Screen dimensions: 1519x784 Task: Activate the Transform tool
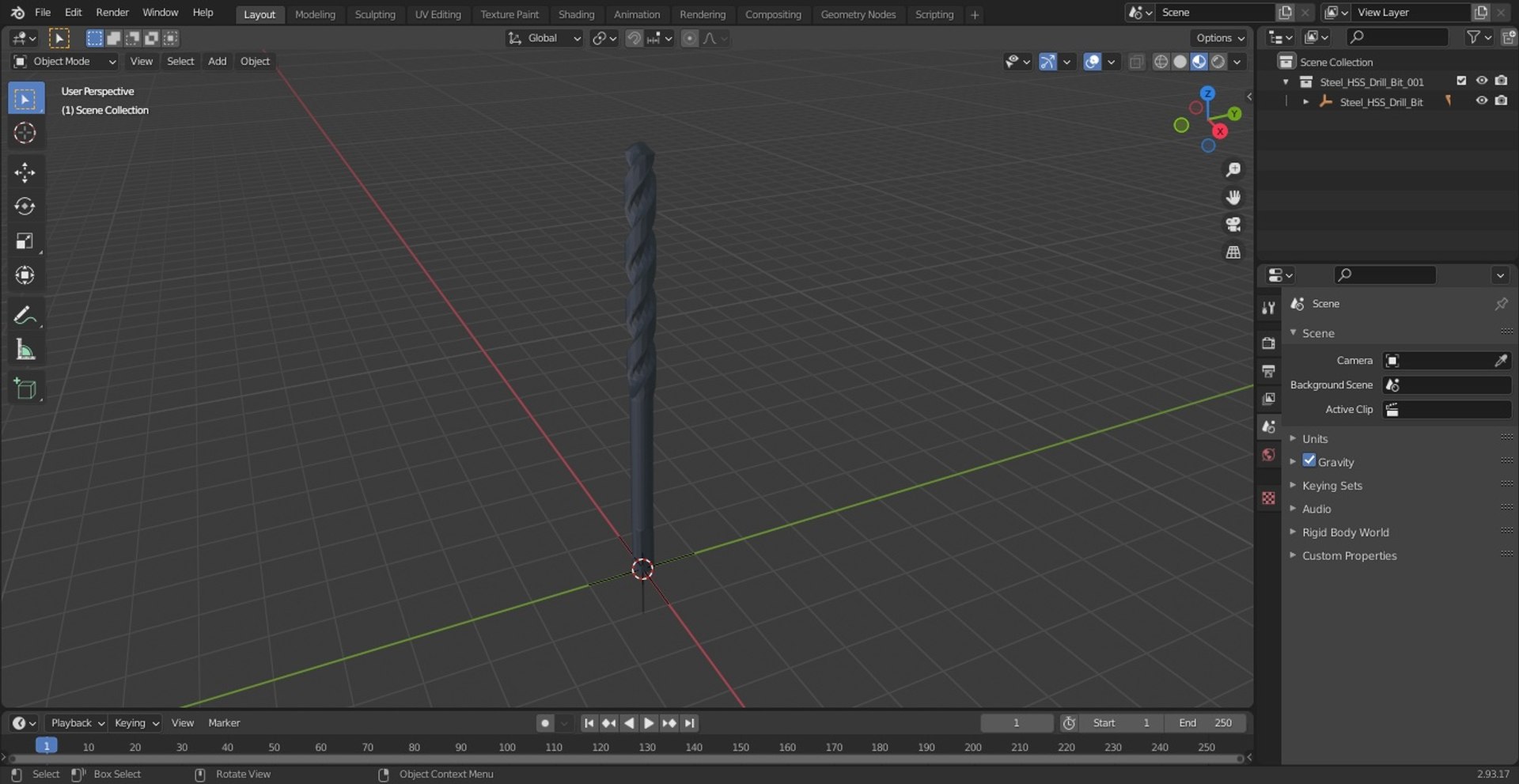[x=25, y=275]
